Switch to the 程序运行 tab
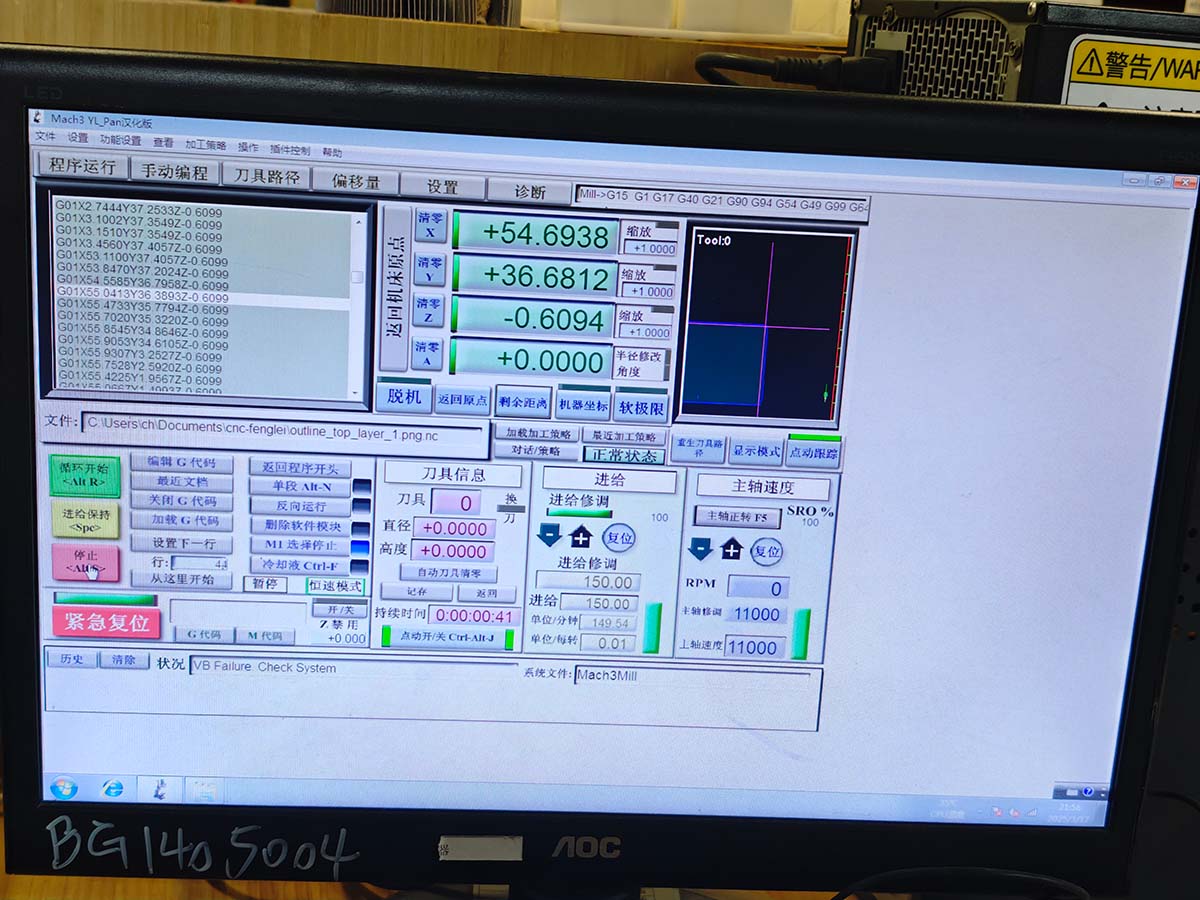Screen dimensions: 1200x900 [82, 167]
